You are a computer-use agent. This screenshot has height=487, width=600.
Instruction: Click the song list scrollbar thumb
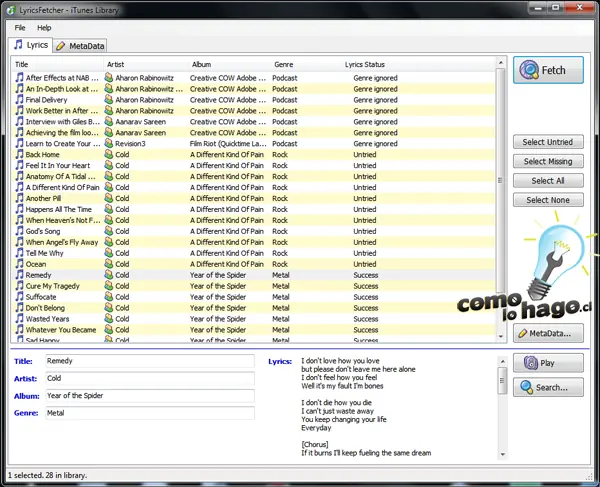pyautogui.click(x=501, y=180)
